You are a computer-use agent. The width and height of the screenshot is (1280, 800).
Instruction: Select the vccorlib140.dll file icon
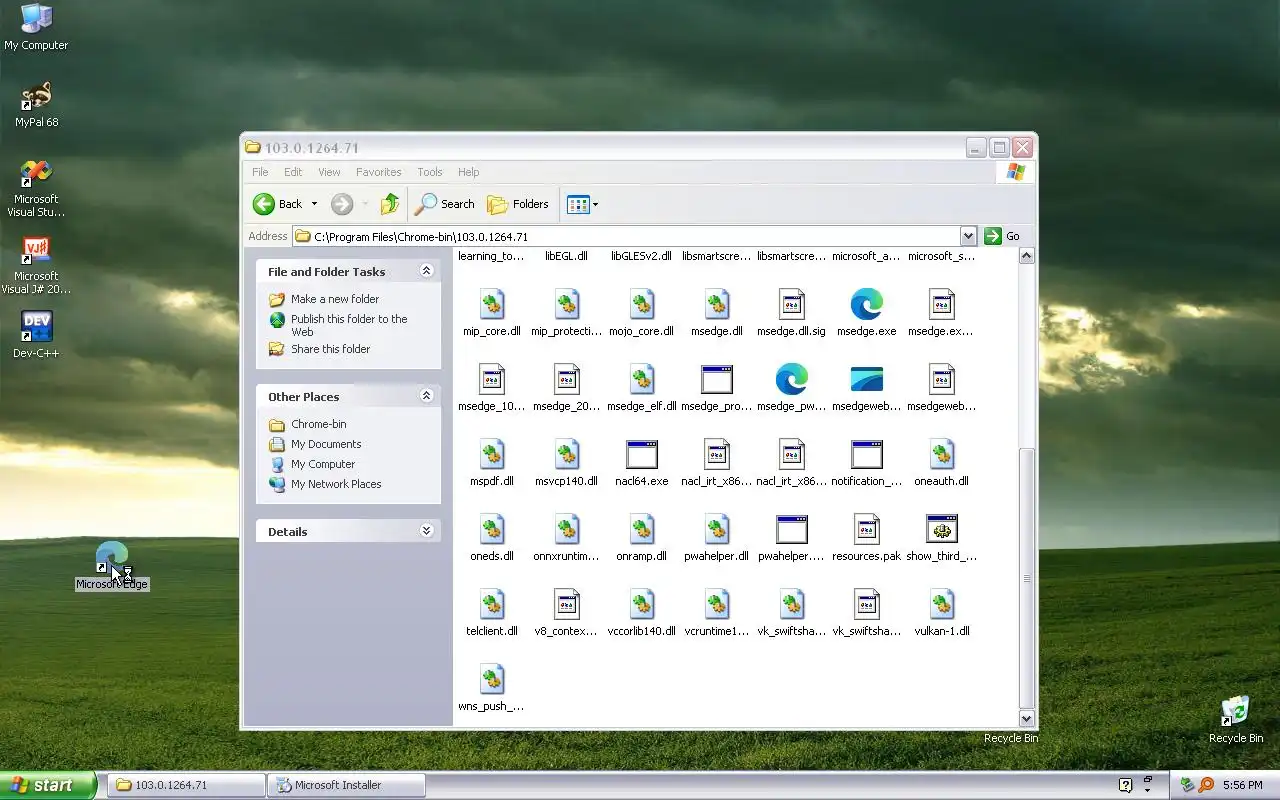(x=641, y=604)
